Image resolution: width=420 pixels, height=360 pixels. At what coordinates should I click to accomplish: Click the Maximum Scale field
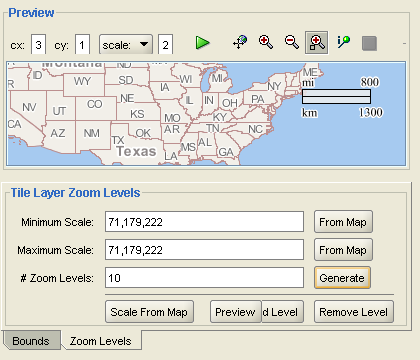[204, 250]
